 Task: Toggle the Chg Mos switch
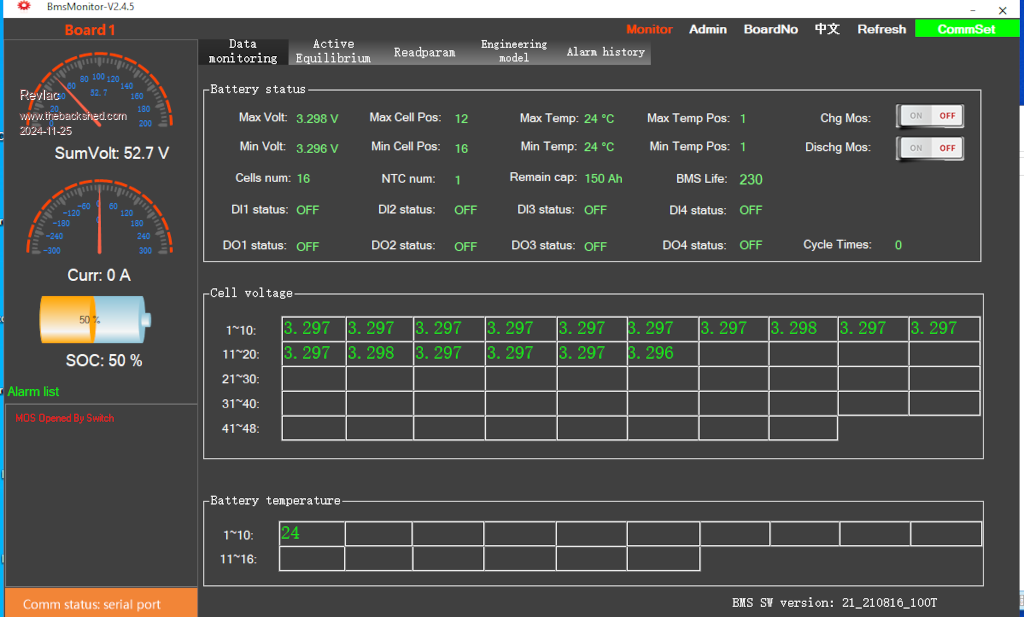930,117
